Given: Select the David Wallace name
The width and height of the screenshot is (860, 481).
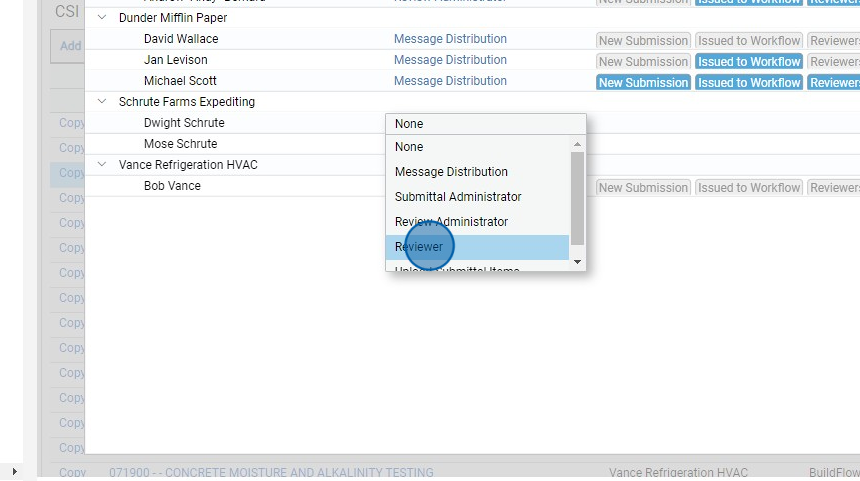Looking at the screenshot, I should 181,39.
